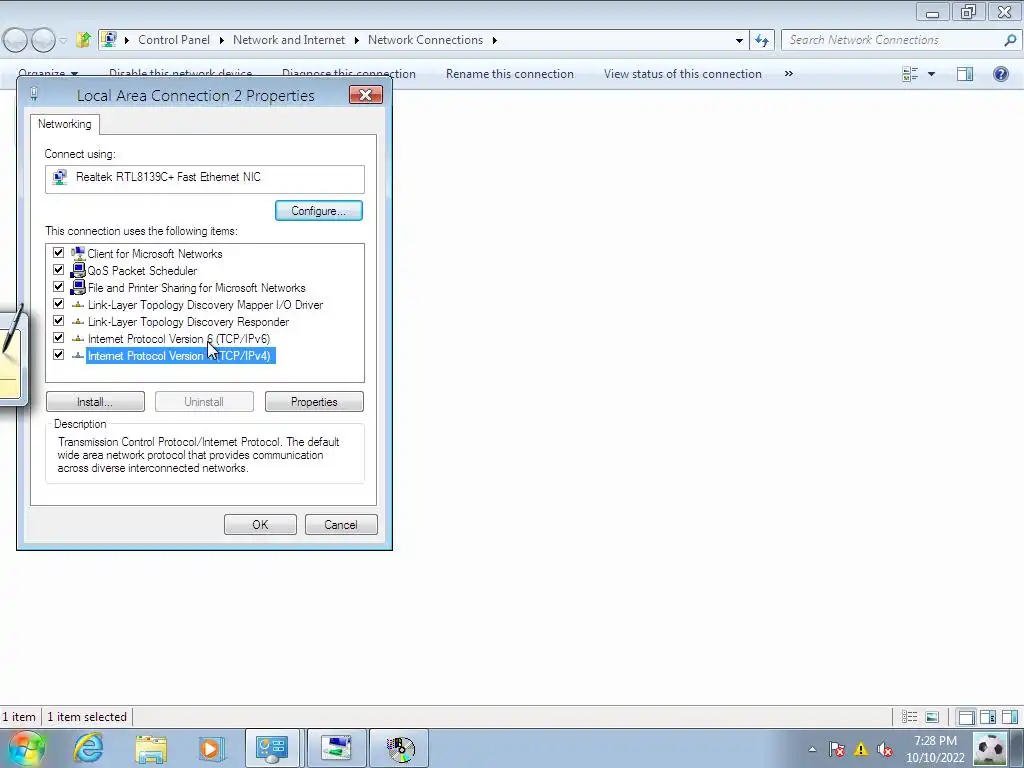Show hidden tray icons arrow
The image size is (1024, 768).
pyautogui.click(x=812, y=749)
